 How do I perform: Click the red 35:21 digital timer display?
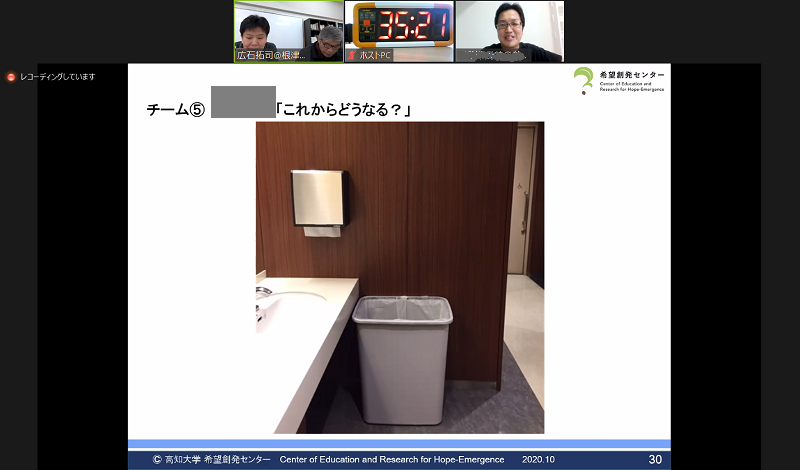(x=399, y=24)
